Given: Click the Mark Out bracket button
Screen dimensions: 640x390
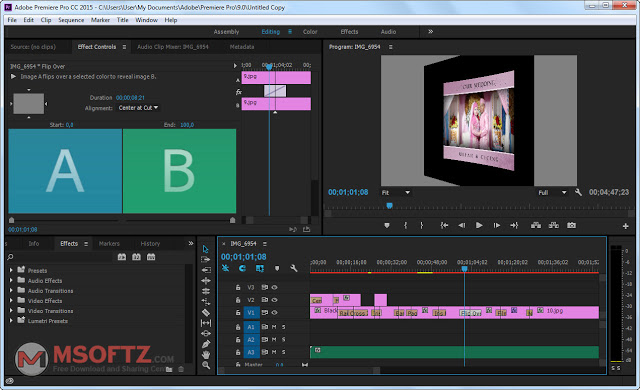Looking at the screenshot, I should point(422,226).
